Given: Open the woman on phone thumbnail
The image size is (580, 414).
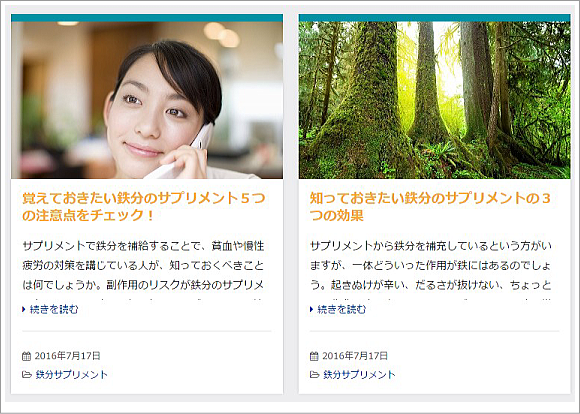Looking at the screenshot, I should coord(147,100).
